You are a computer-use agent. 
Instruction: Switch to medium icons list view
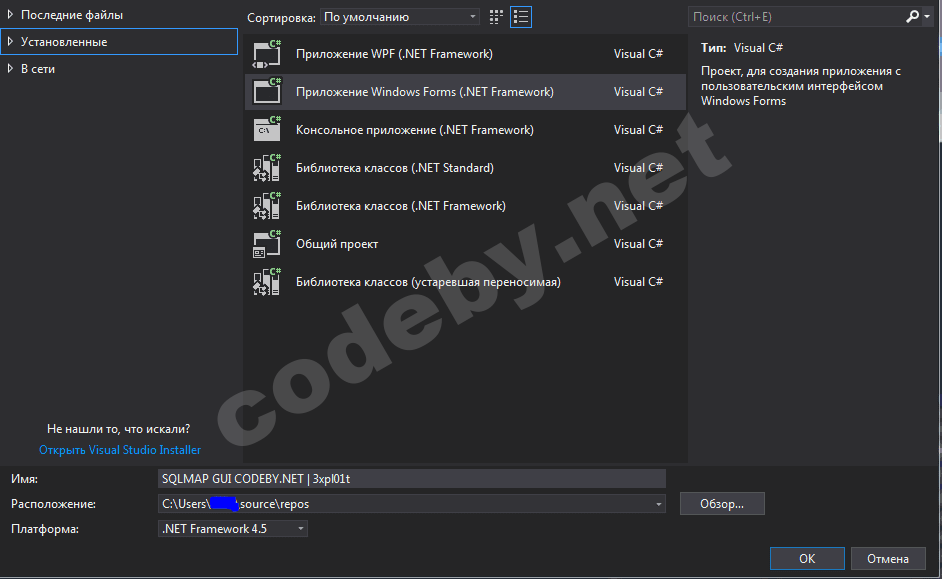(x=521, y=17)
